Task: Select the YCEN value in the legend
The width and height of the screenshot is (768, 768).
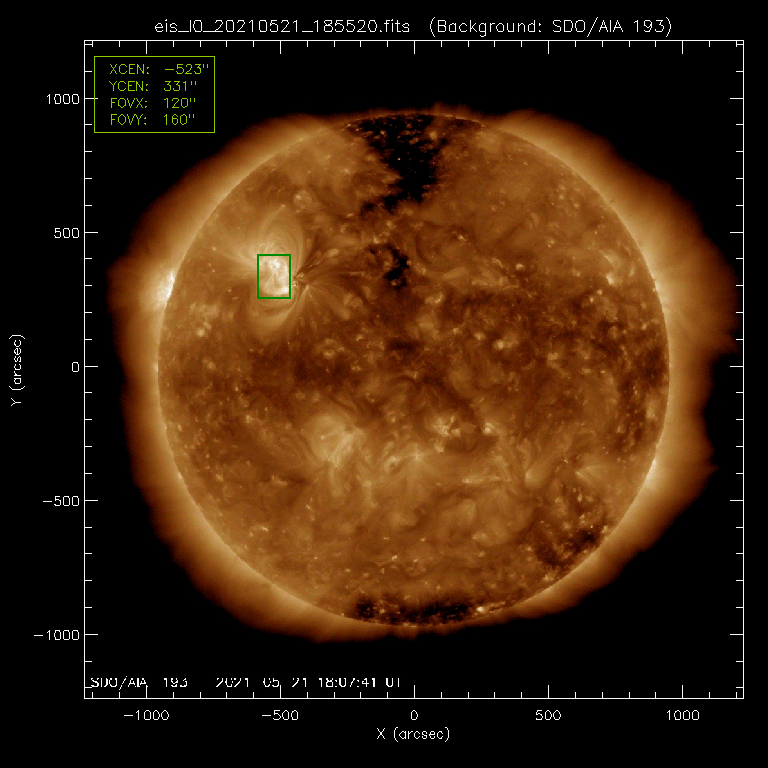Action: [181, 85]
